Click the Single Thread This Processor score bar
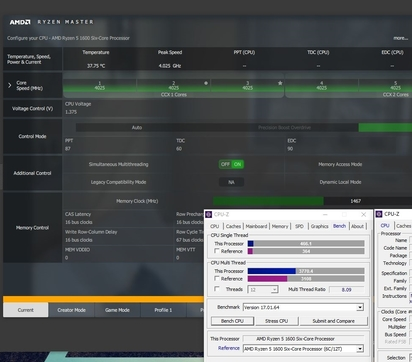This screenshot has width=412, height=362. click(306, 244)
